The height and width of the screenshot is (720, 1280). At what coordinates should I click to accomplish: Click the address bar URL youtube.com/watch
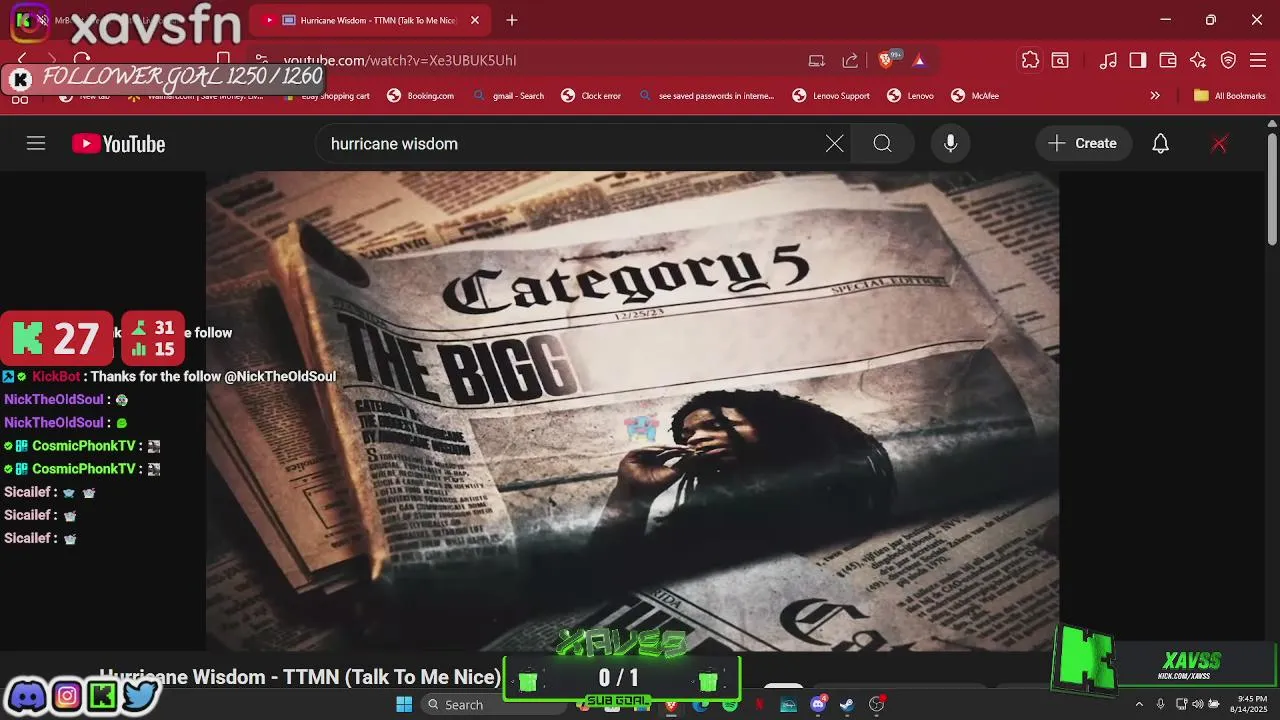click(400, 60)
